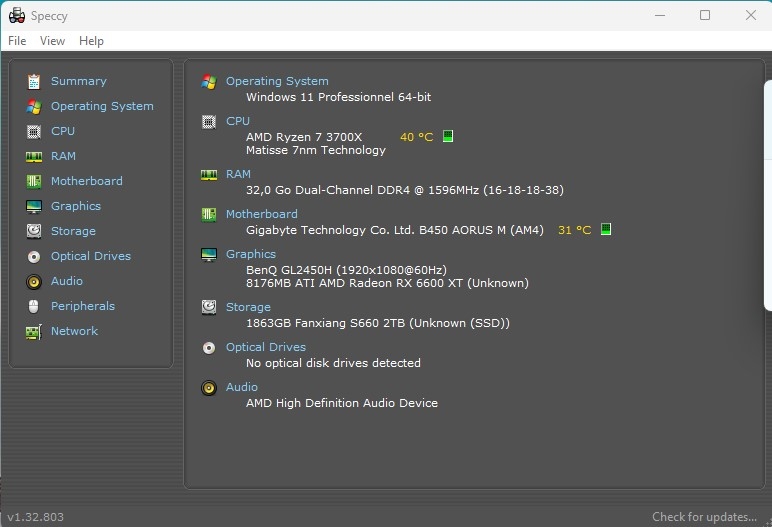Click the RAM icon in summary panel

pos(209,175)
